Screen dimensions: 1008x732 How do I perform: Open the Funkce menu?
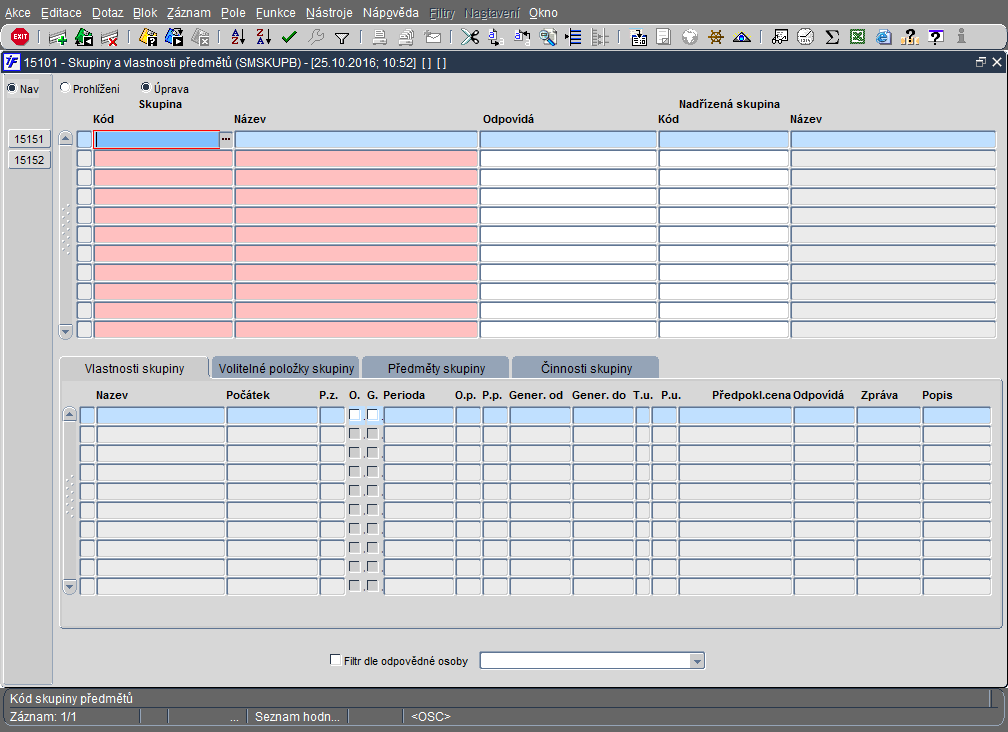pyautogui.click(x=276, y=13)
